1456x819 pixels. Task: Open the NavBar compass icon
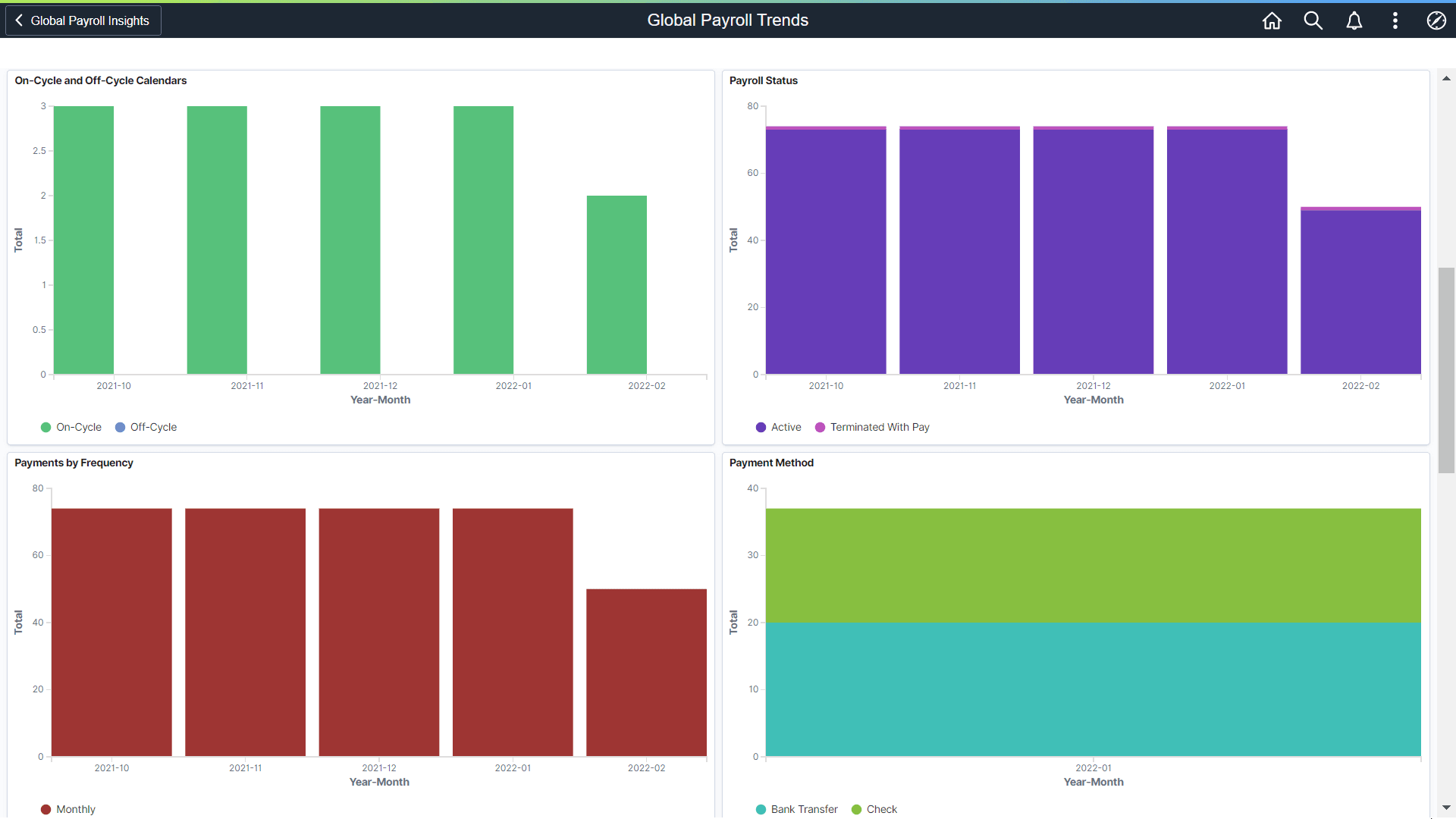pyautogui.click(x=1437, y=20)
